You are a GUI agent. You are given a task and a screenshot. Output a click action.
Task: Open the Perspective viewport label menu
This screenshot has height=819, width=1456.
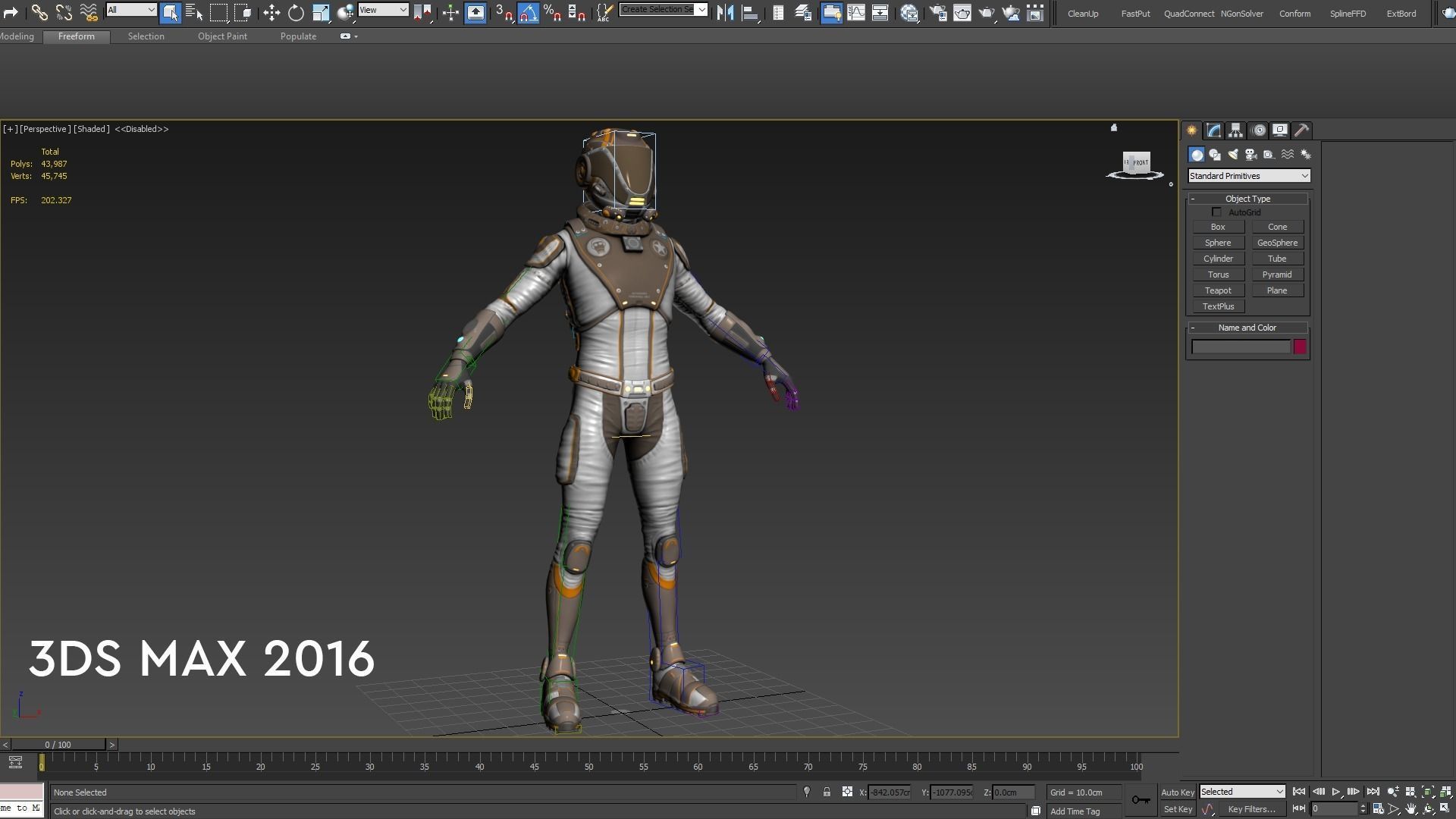tap(45, 129)
